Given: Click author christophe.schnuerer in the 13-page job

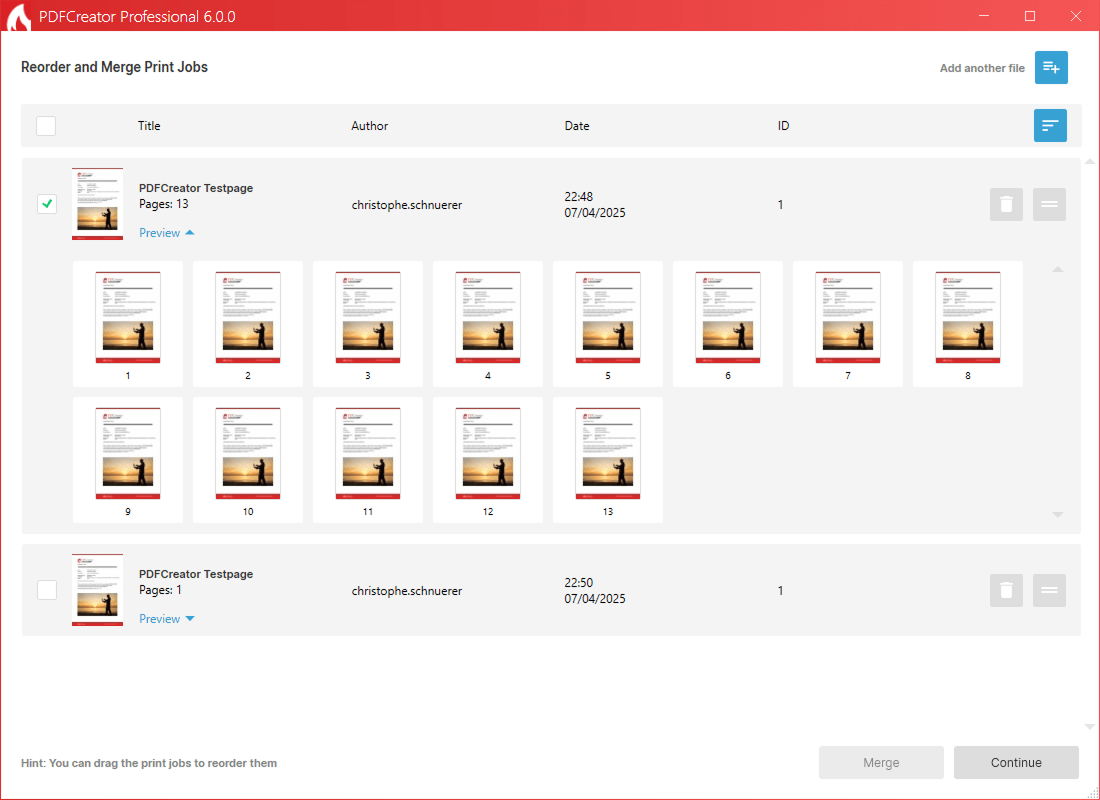Looking at the screenshot, I should click(x=407, y=205).
